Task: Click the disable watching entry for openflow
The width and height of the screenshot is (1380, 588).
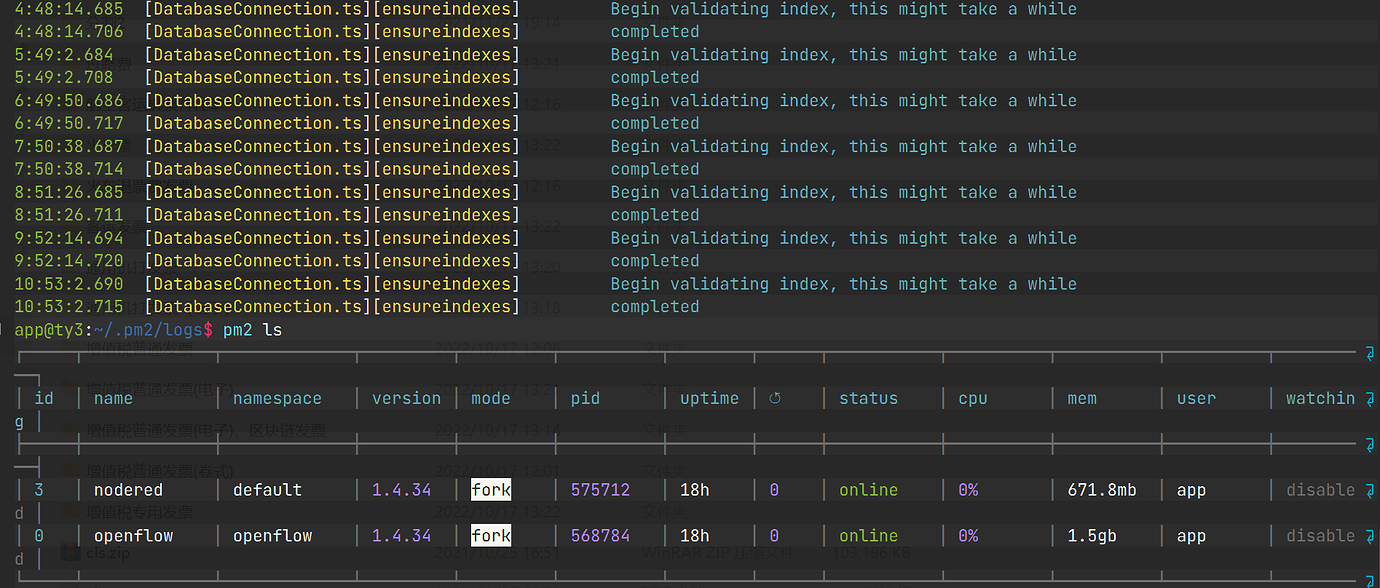Action: (1318, 535)
